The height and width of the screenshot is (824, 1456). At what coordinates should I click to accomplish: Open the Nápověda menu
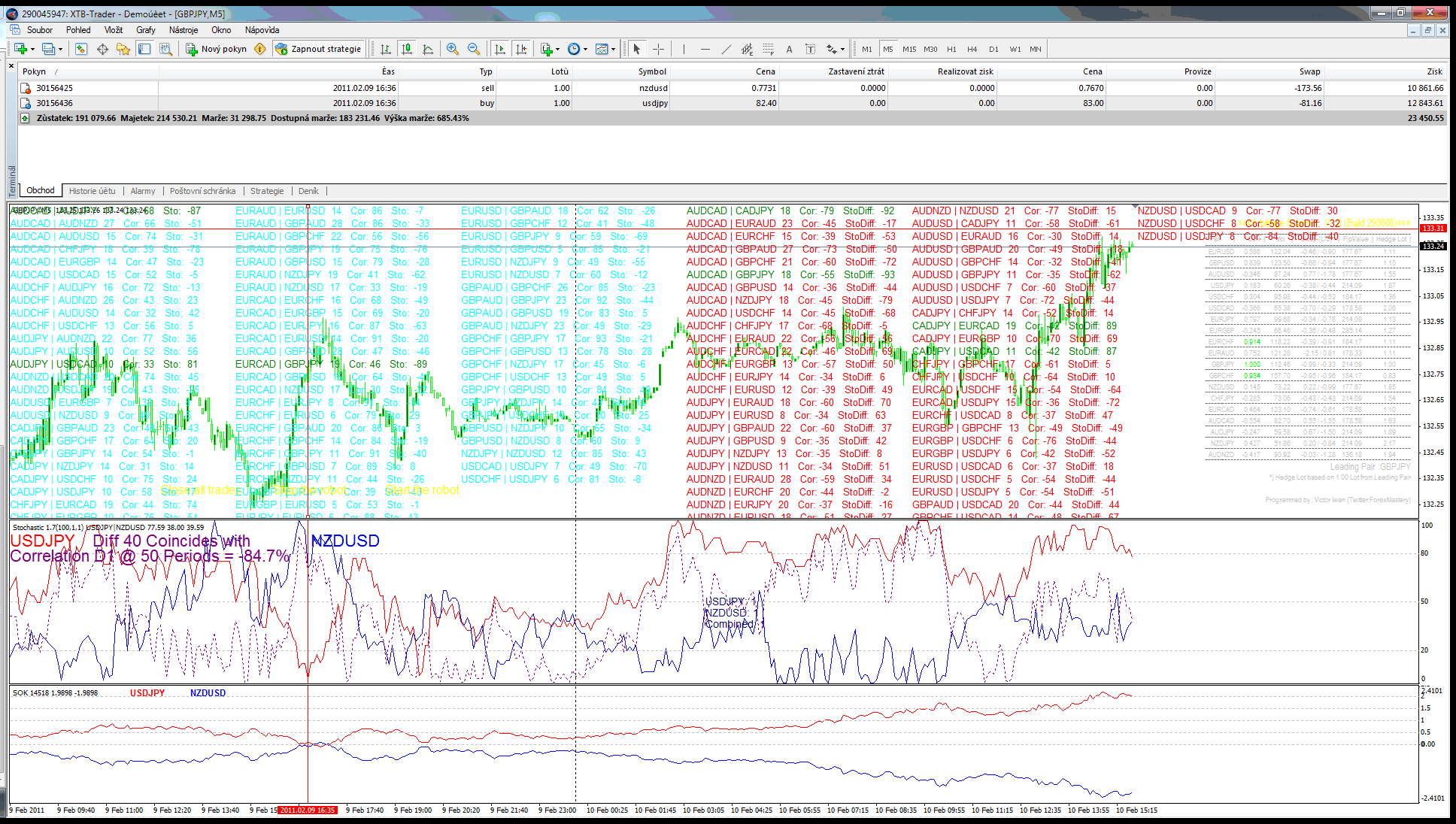(x=262, y=30)
